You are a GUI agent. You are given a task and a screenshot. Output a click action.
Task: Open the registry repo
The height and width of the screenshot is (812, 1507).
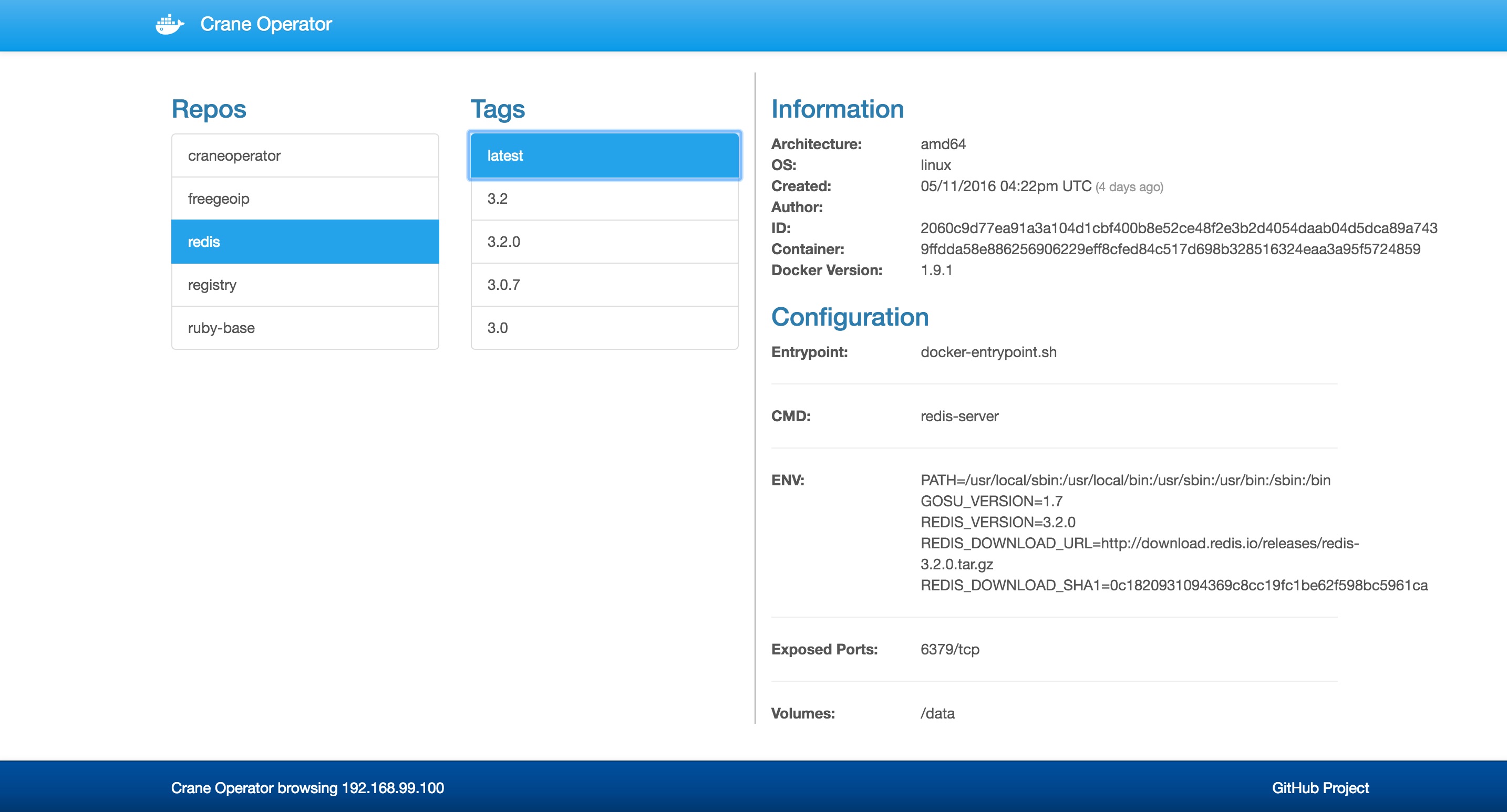click(305, 285)
